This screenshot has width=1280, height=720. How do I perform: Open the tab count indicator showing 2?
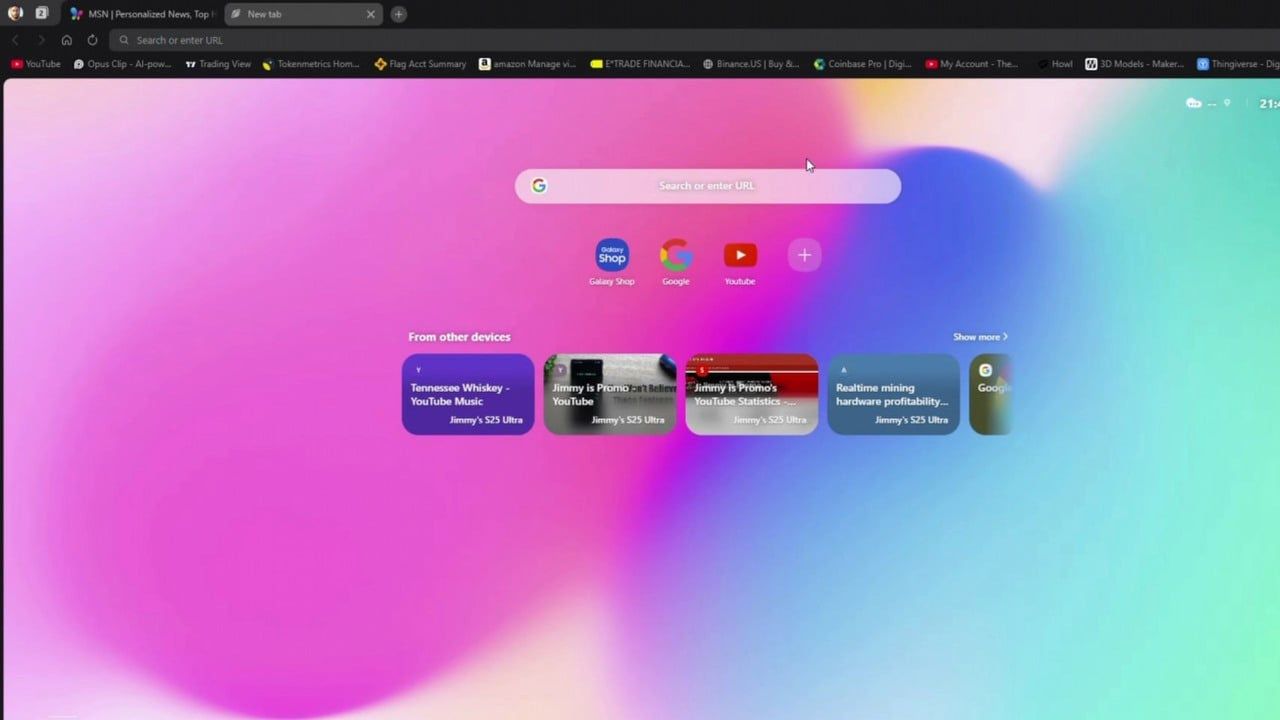pyautogui.click(x=42, y=13)
